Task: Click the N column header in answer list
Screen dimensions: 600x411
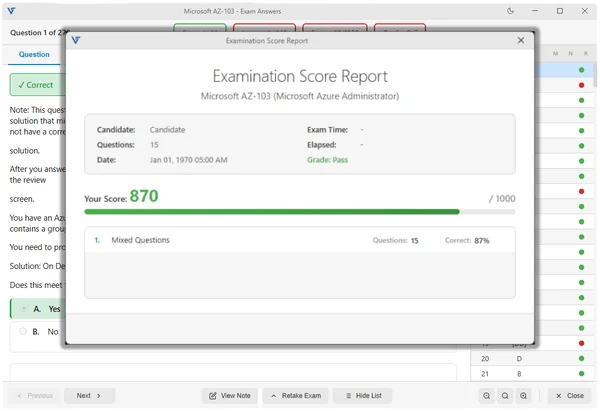Action: [571, 54]
